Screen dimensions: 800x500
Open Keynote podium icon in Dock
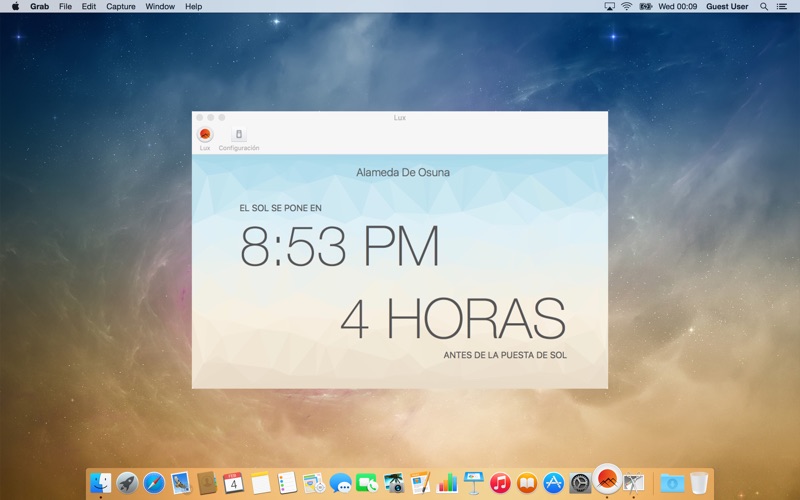tap(473, 482)
